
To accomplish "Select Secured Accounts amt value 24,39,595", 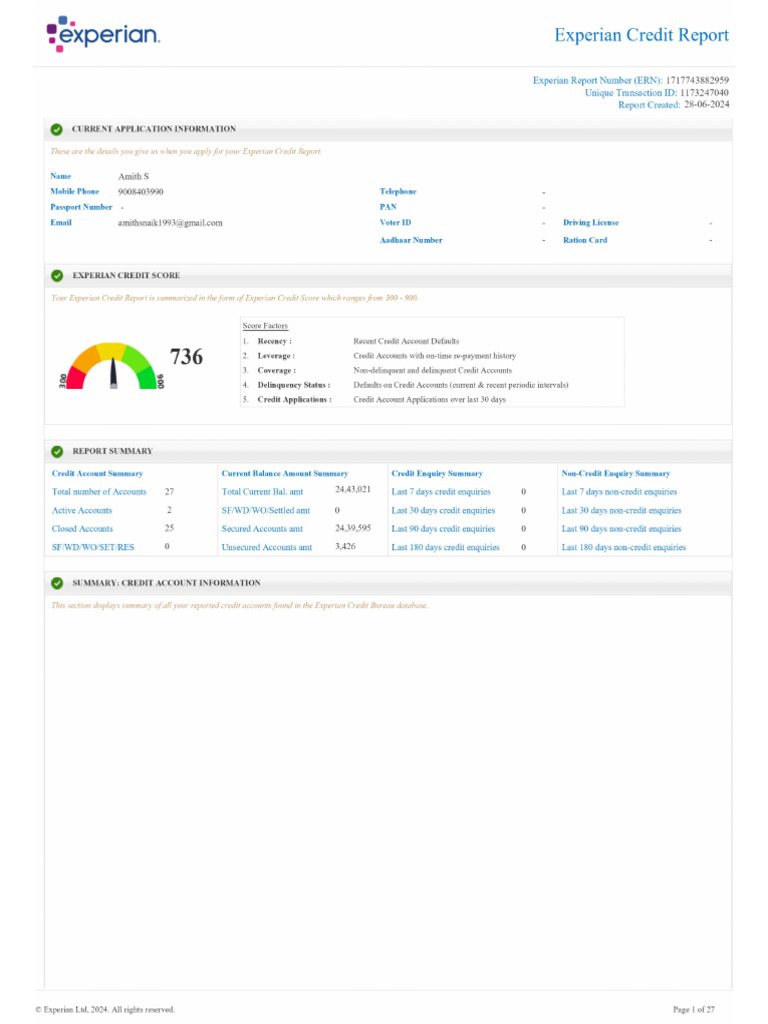I will pyautogui.click(x=353, y=528).
